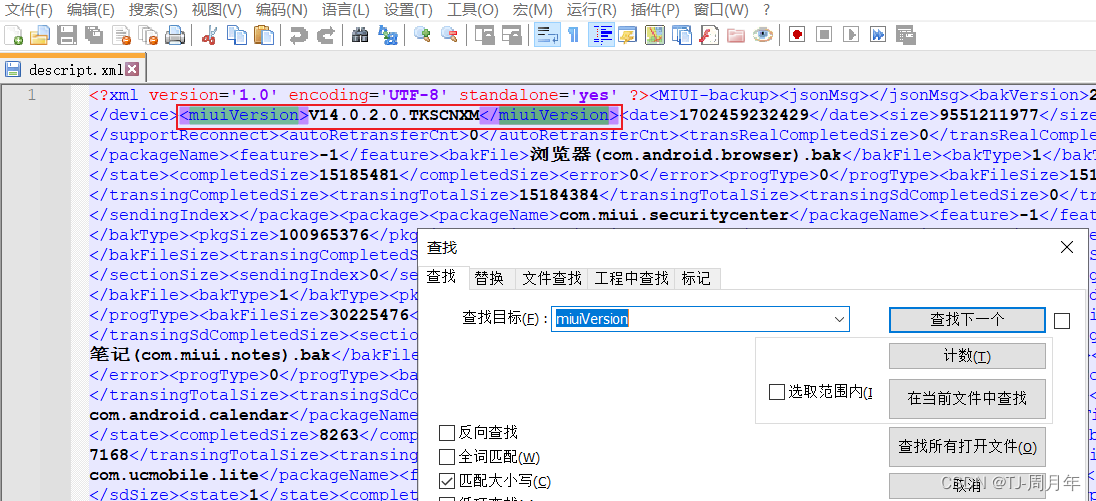Toggle show all characters pilcrow icon

coord(573,34)
